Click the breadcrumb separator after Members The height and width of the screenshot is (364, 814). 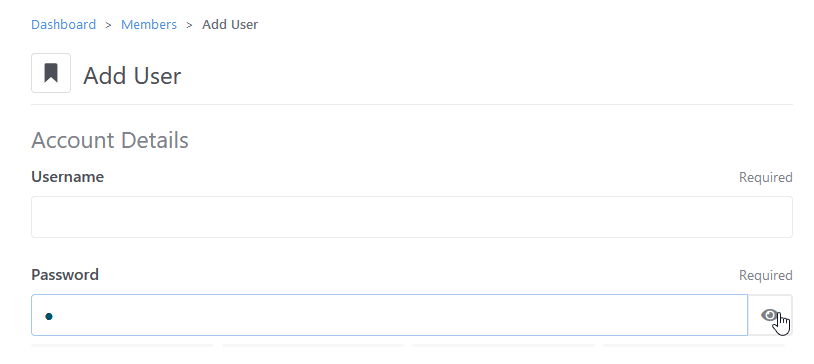pyautogui.click(x=189, y=25)
